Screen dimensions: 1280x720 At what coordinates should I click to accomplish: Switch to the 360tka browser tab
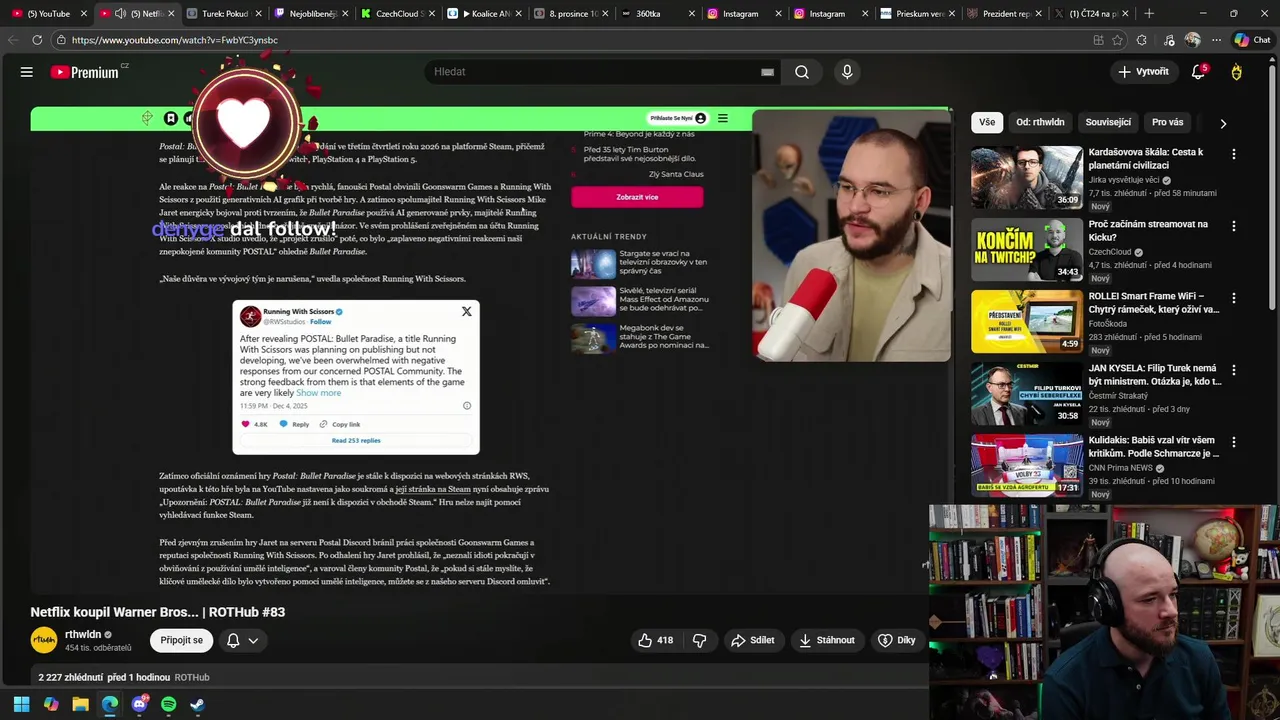click(657, 14)
